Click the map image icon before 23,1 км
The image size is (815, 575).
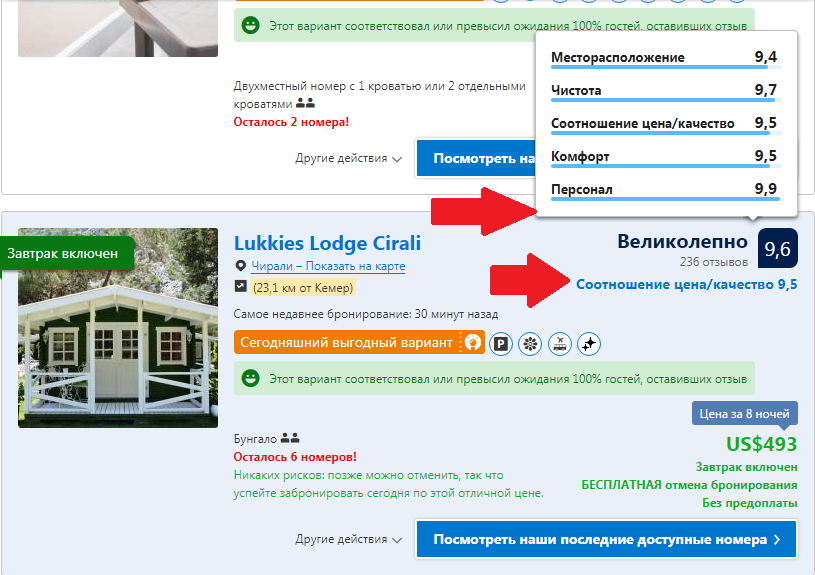pyautogui.click(x=240, y=286)
